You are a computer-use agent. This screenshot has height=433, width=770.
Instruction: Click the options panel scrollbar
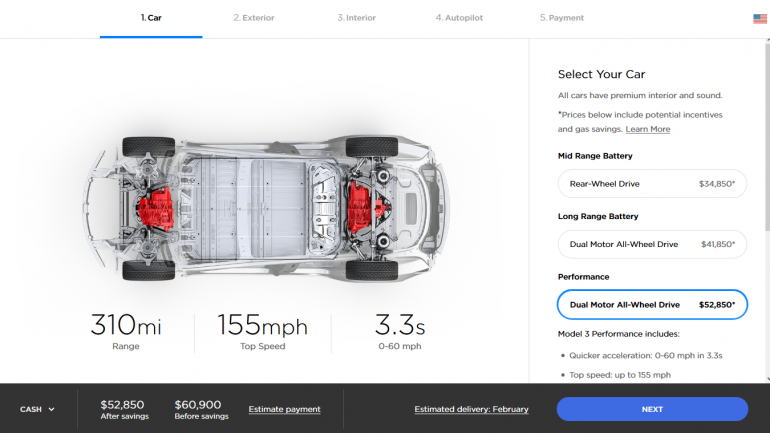[x=768, y=137]
